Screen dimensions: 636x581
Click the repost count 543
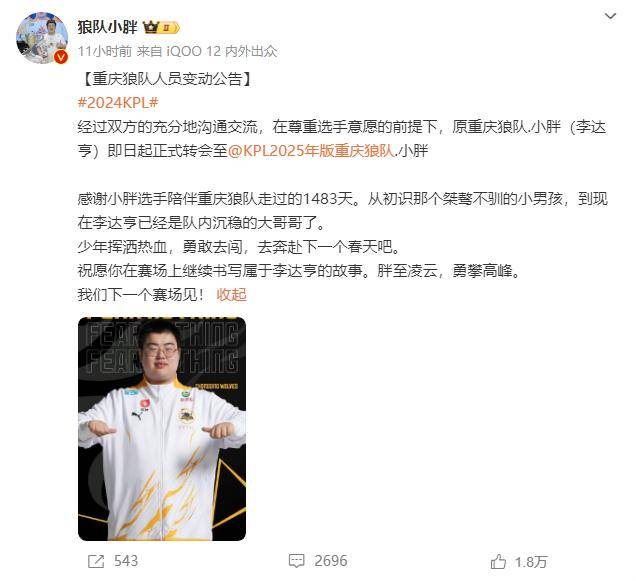coord(126,561)
